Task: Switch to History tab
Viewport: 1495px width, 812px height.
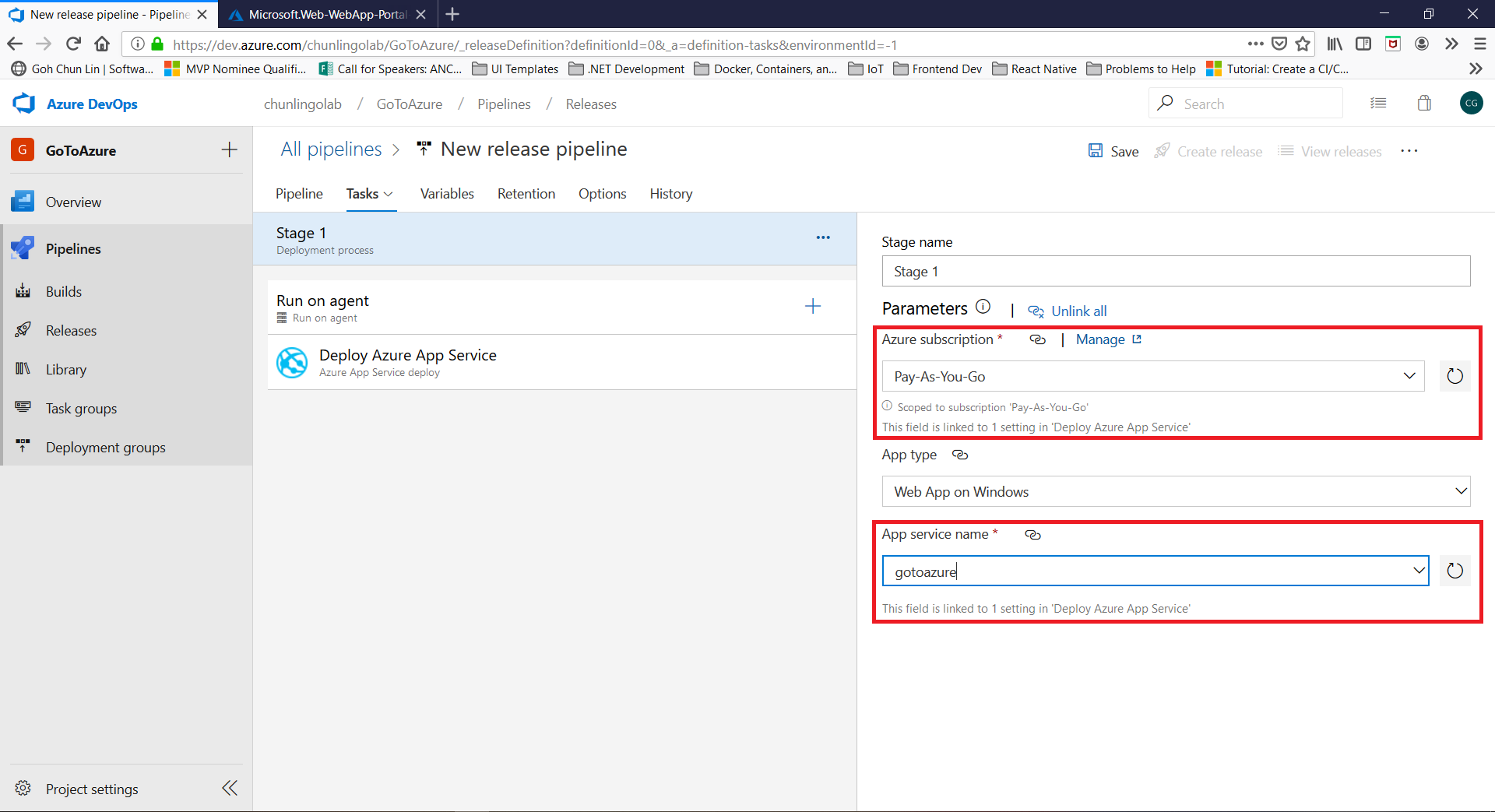Action: 671,193
